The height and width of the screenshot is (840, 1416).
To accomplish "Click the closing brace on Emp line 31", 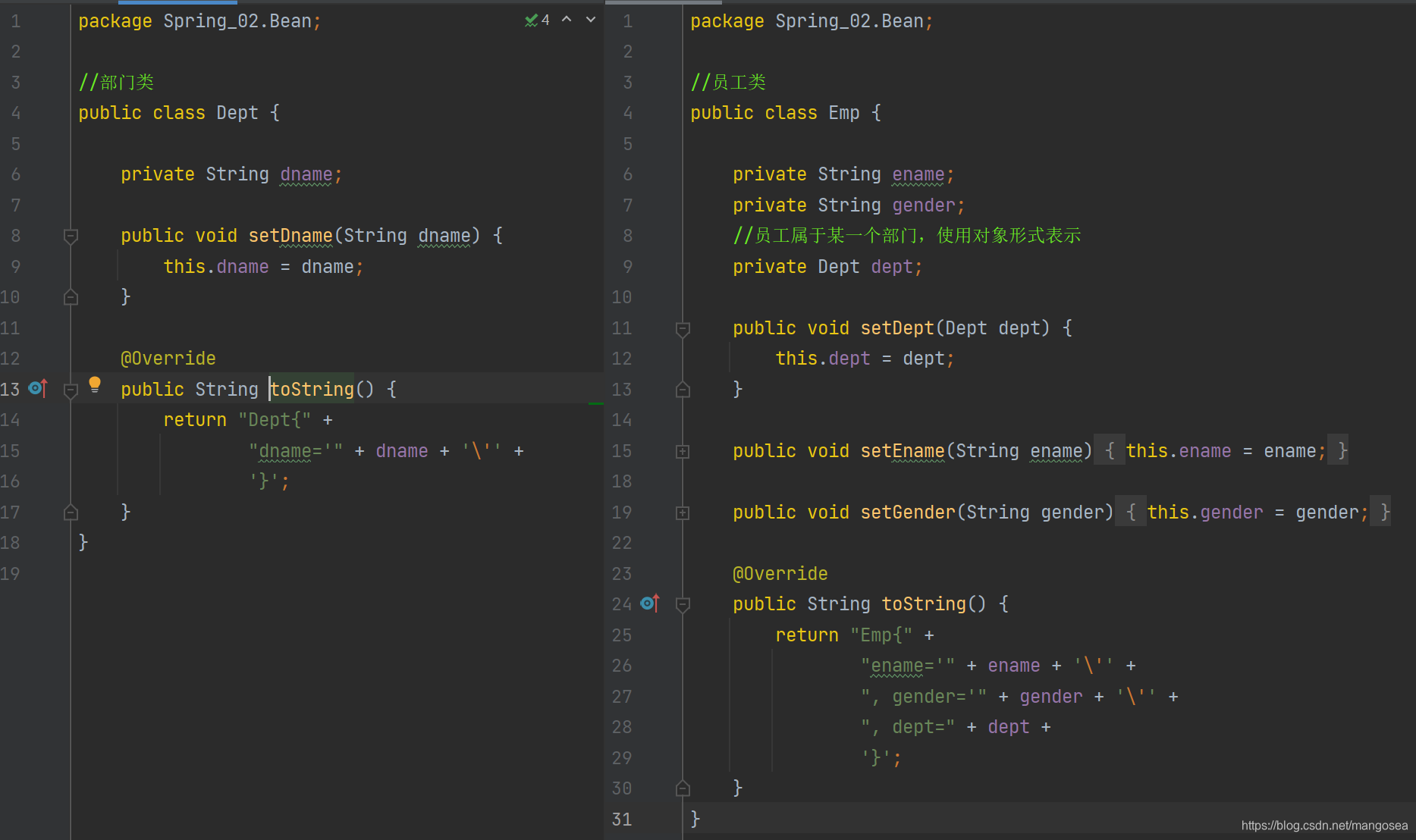I will click(x=695, y=820).
